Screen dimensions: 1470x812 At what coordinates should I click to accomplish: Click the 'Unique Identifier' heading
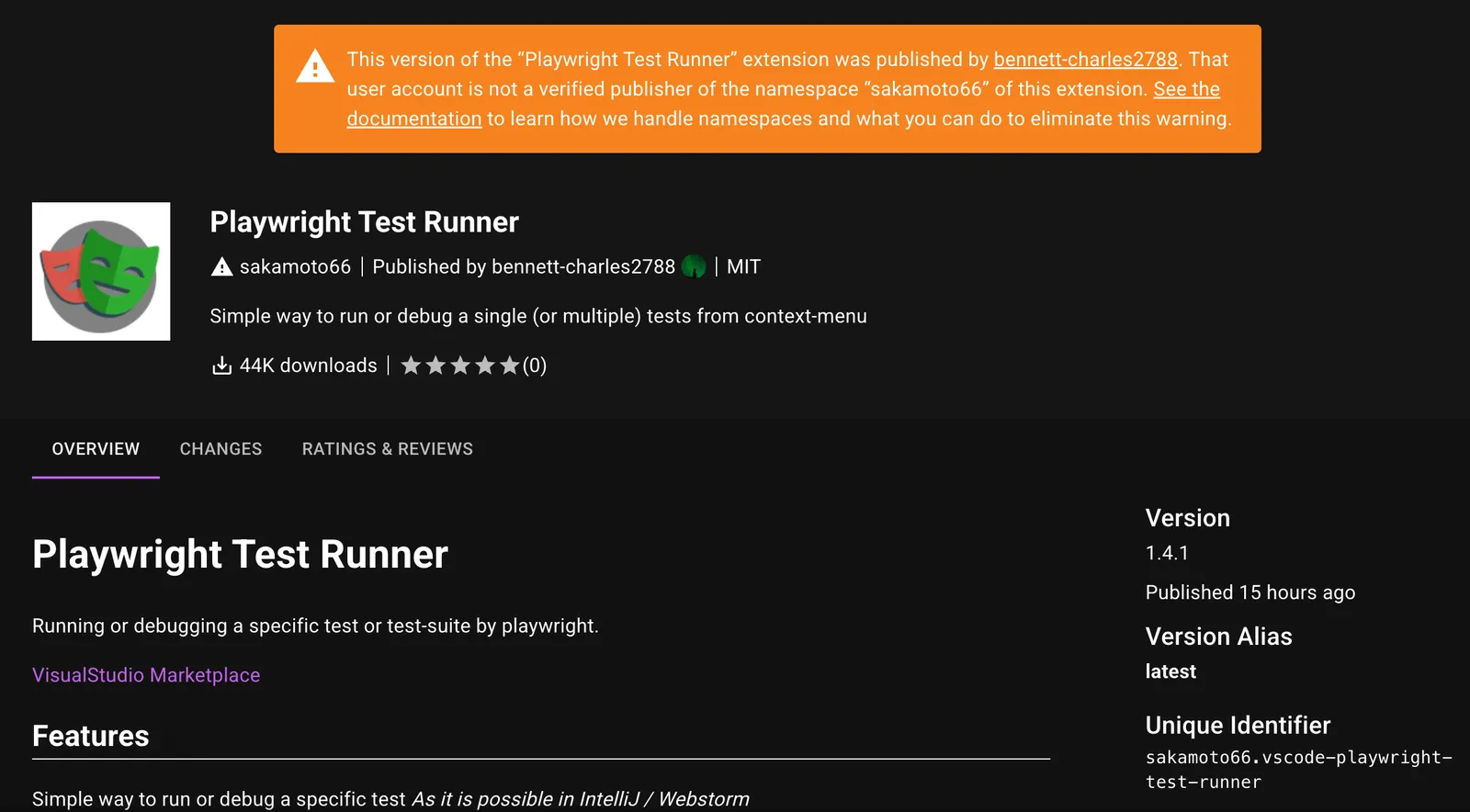pyautogui.click(x=1238, y=726)
